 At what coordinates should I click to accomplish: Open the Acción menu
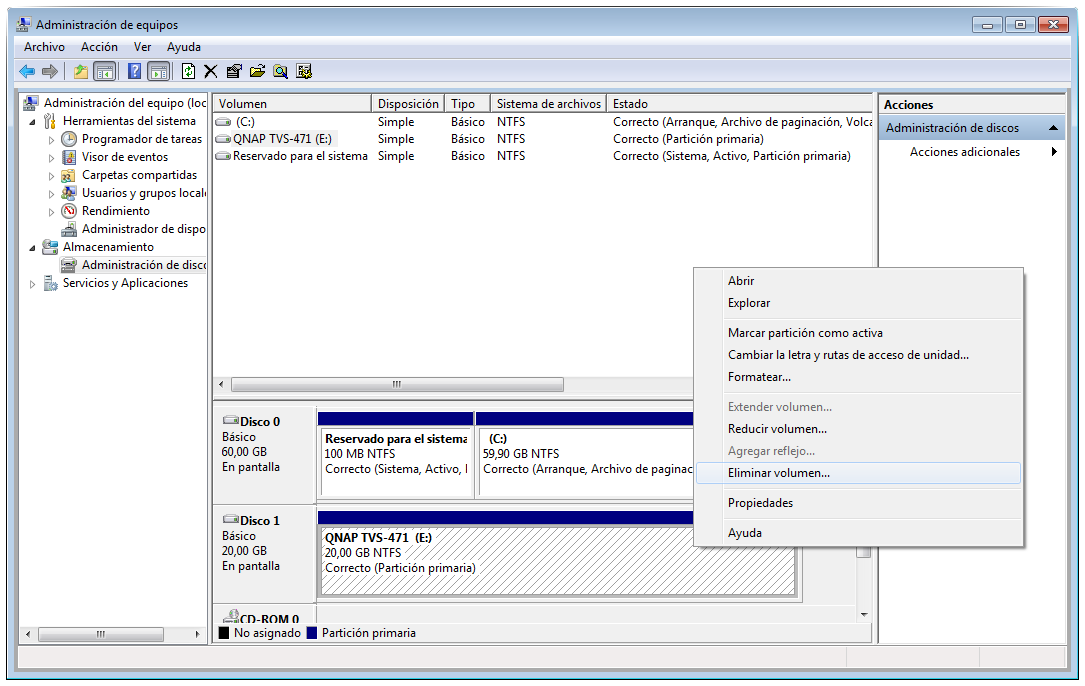(99, 47)
